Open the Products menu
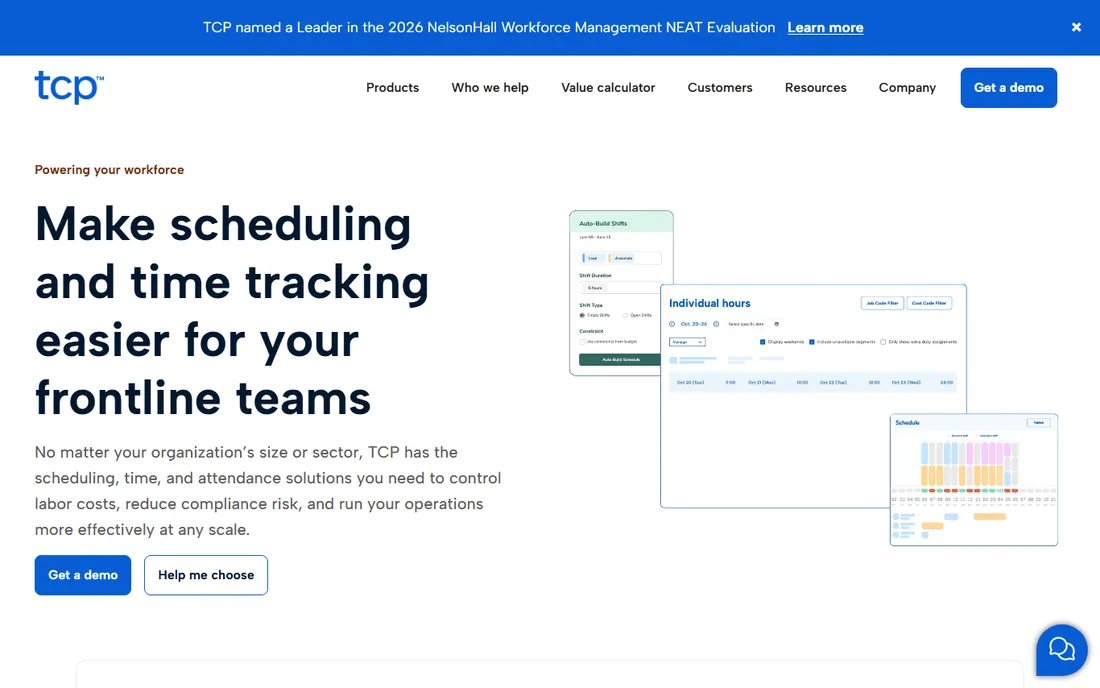This screenshot has height=688, width=1100. [392, 88]
